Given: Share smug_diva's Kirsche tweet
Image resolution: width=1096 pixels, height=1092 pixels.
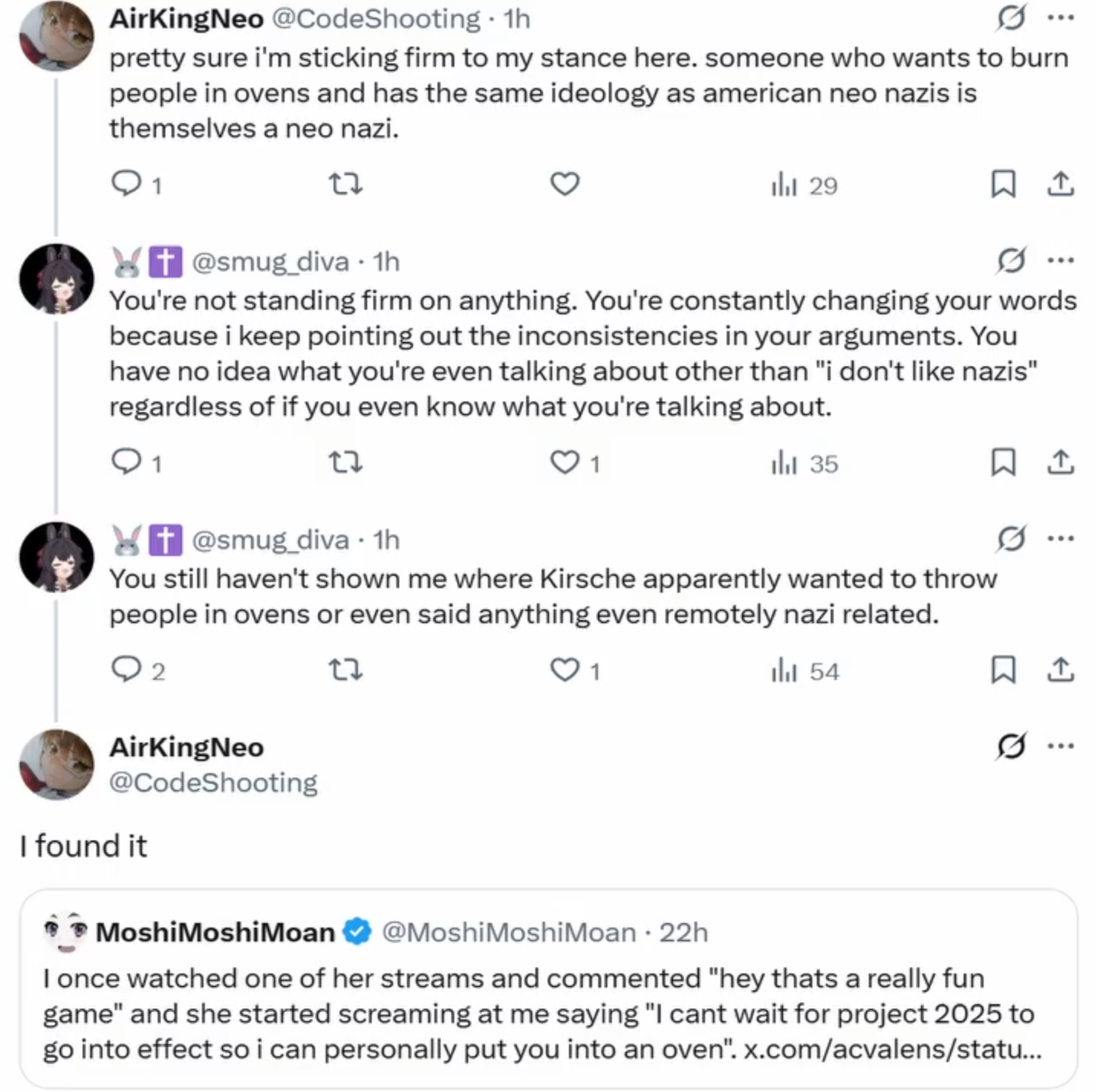Looking at the screenshot, I should pyautogui.click(x=1060, y=670).
